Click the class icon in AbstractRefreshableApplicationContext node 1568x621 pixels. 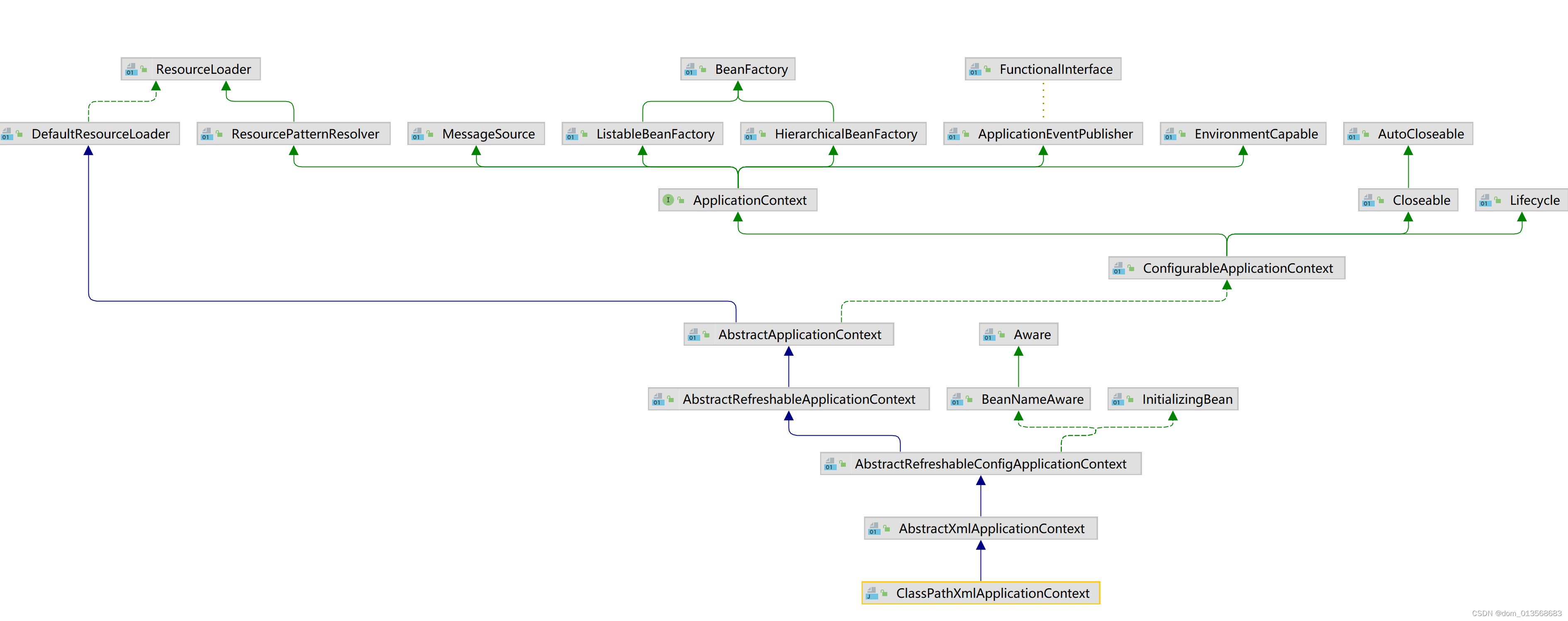coord(657,399)
